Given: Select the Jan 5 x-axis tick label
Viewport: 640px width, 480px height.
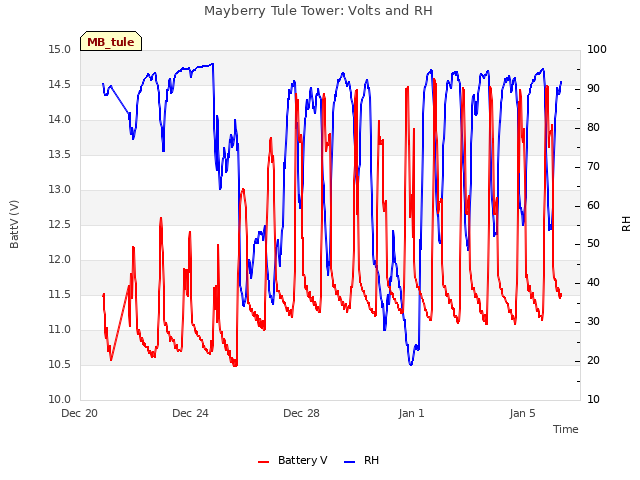Looking at the screenshot, I should click(x=522, y=413).
